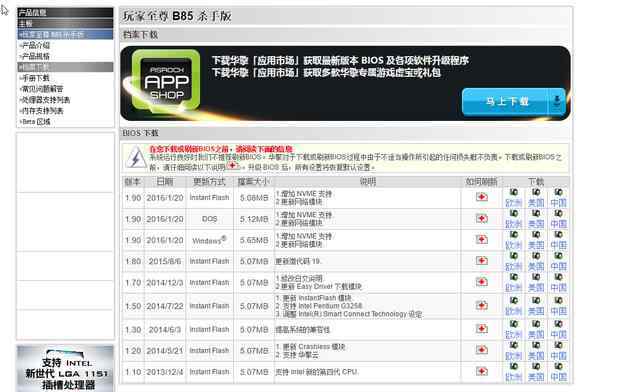
Task: Click the 5.65MB file size cell
Action: pos(254,241)
